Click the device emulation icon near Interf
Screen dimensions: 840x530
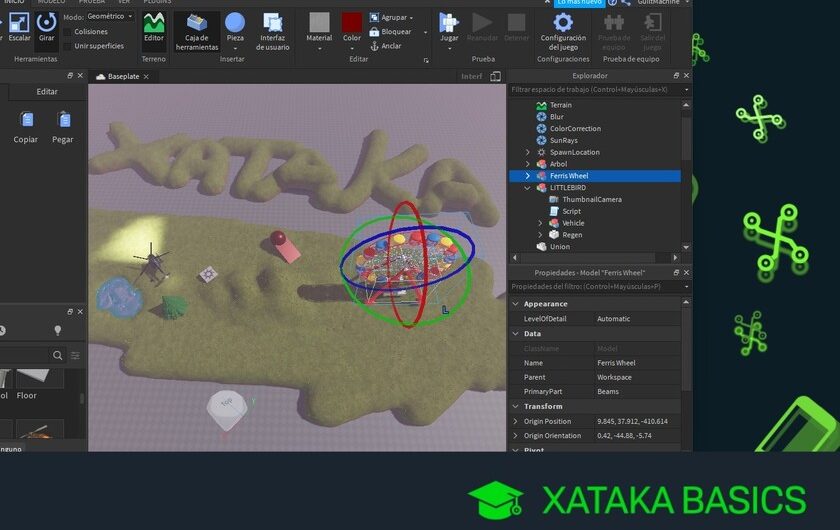(x=496, y=76)
